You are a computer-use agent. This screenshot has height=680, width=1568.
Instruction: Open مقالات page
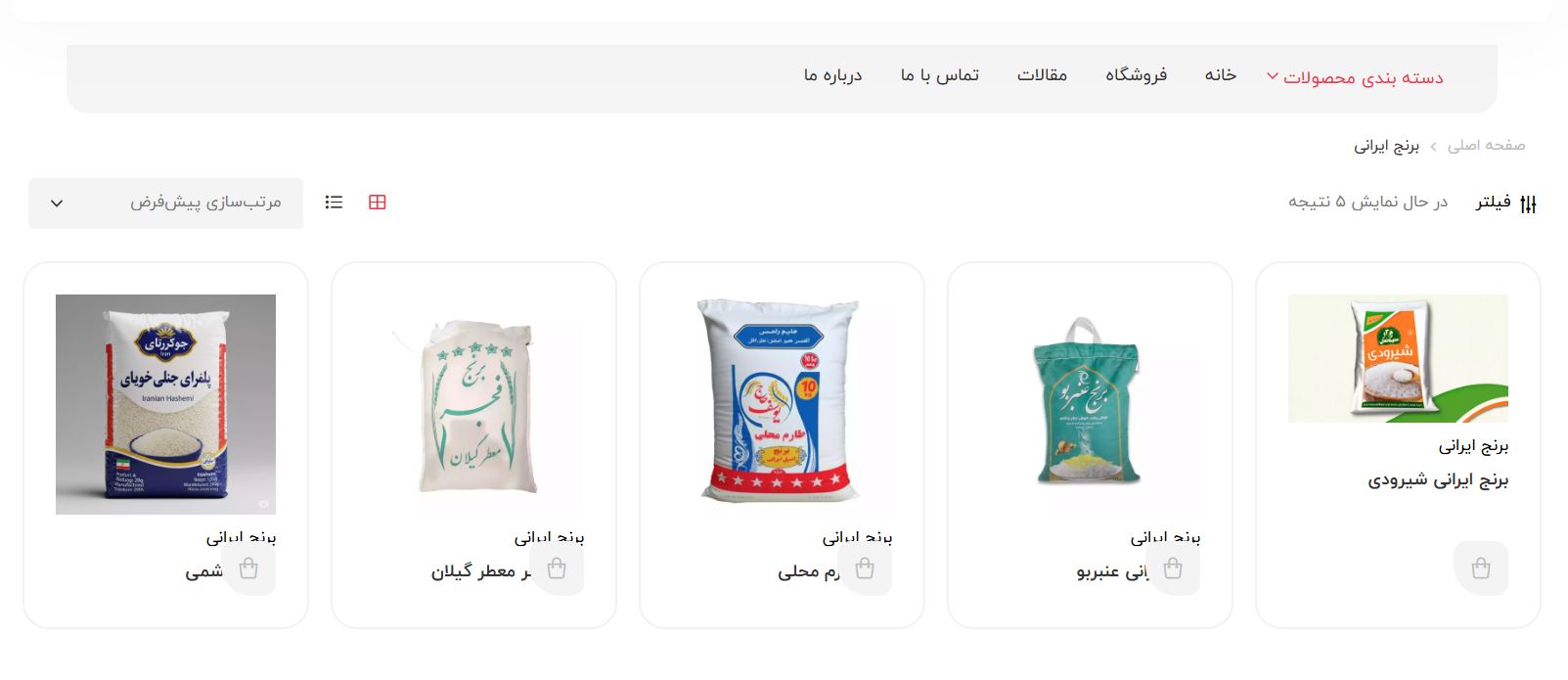(x=1042, y=75)
